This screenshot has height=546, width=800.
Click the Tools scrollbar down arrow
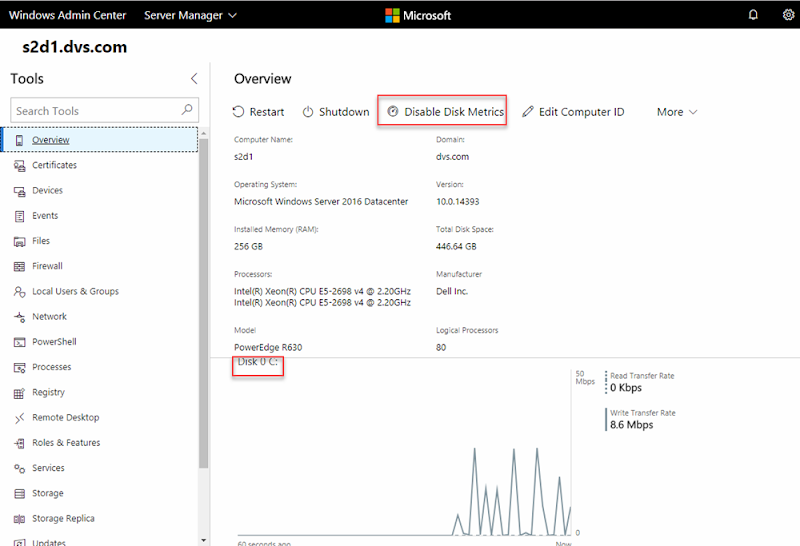coord(204,540)
